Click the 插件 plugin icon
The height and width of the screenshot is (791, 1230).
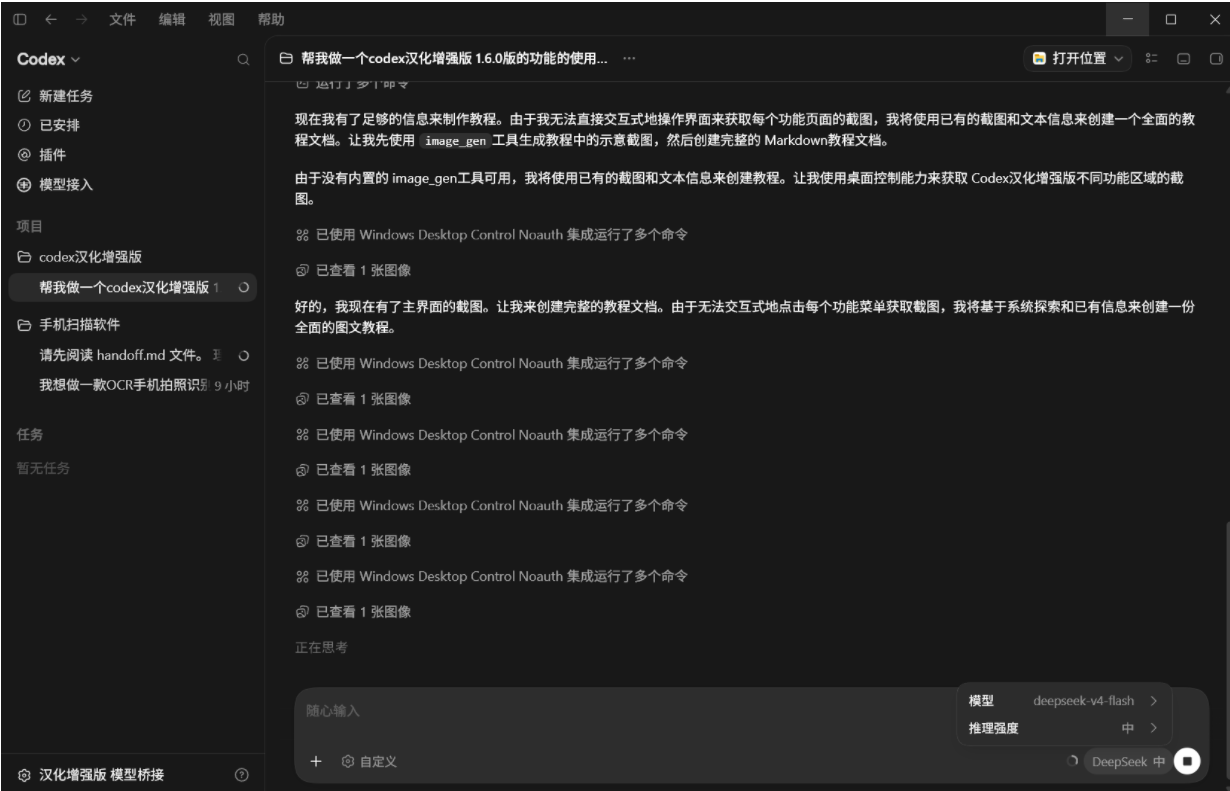point(25,155)
